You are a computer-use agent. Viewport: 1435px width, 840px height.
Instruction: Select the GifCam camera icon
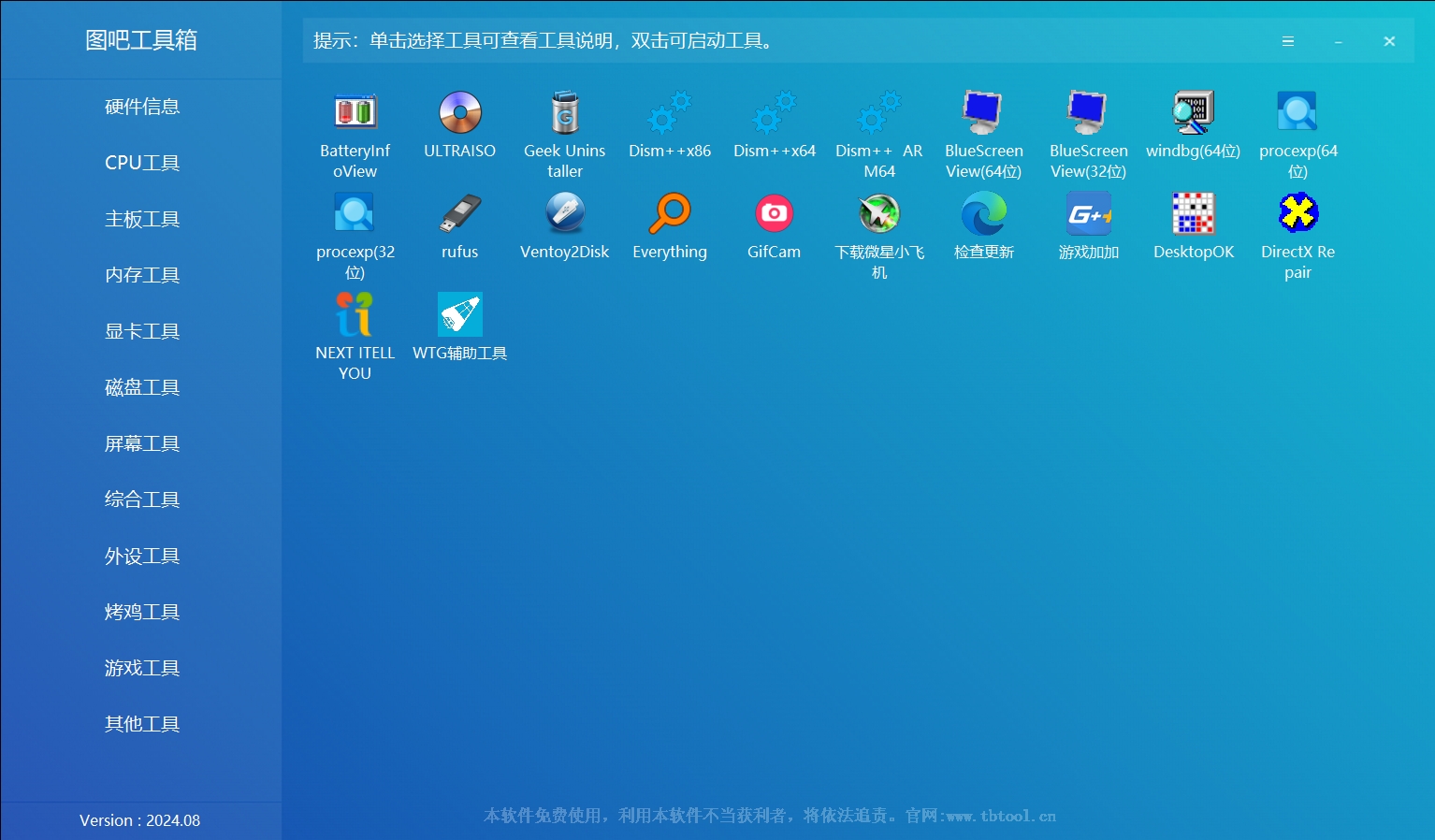pyautogui.click(x=775, y=213)
